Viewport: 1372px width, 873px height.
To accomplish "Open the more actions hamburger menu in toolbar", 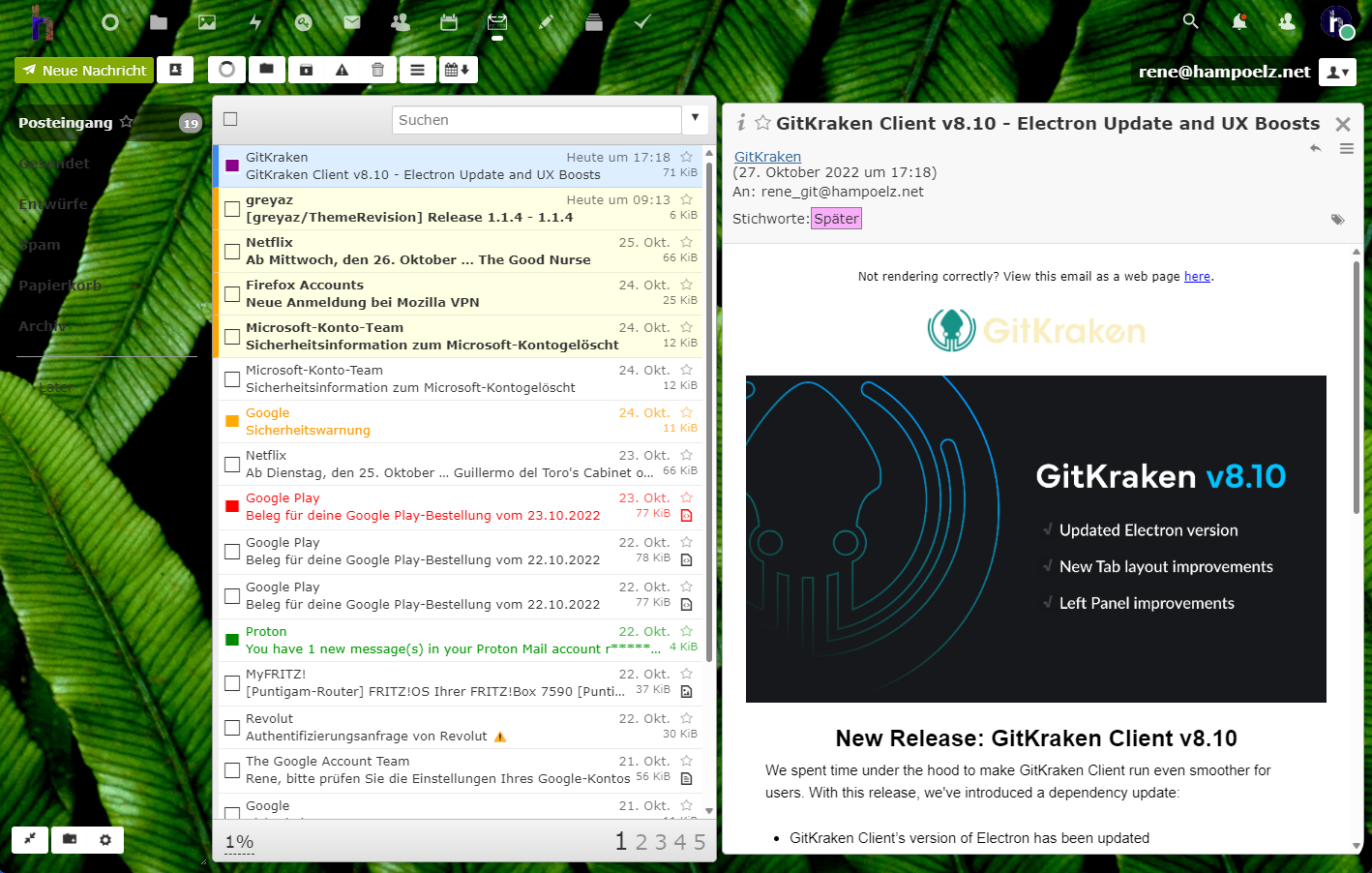I will pos(417,70).
